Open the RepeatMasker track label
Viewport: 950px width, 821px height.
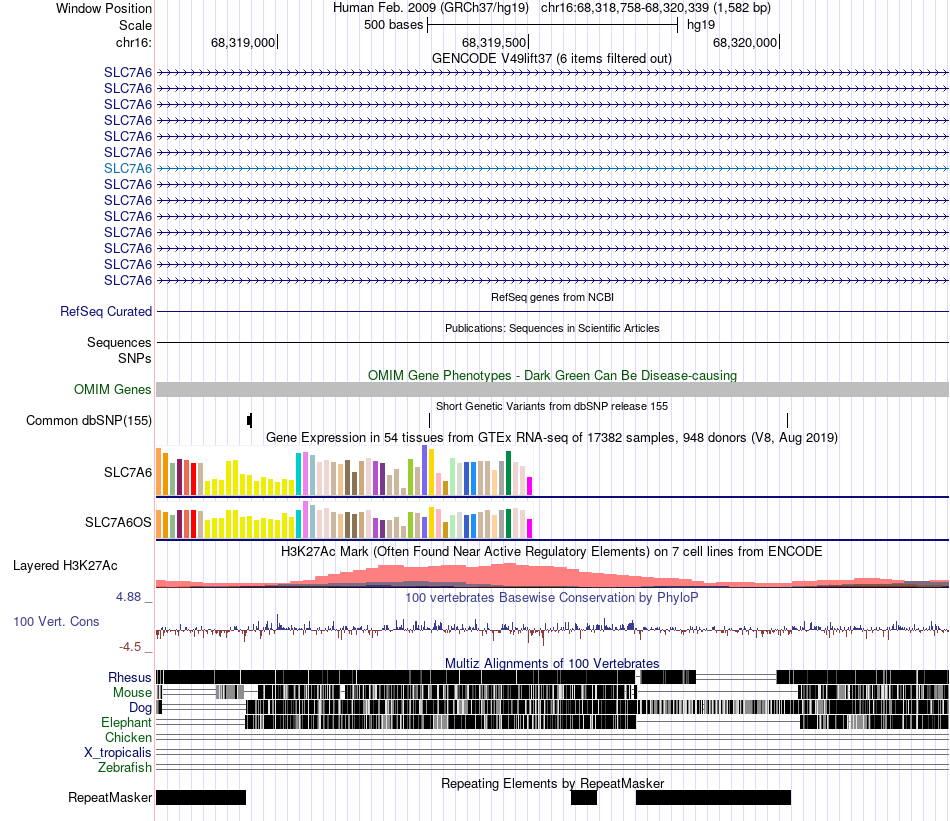click(110, 798)
